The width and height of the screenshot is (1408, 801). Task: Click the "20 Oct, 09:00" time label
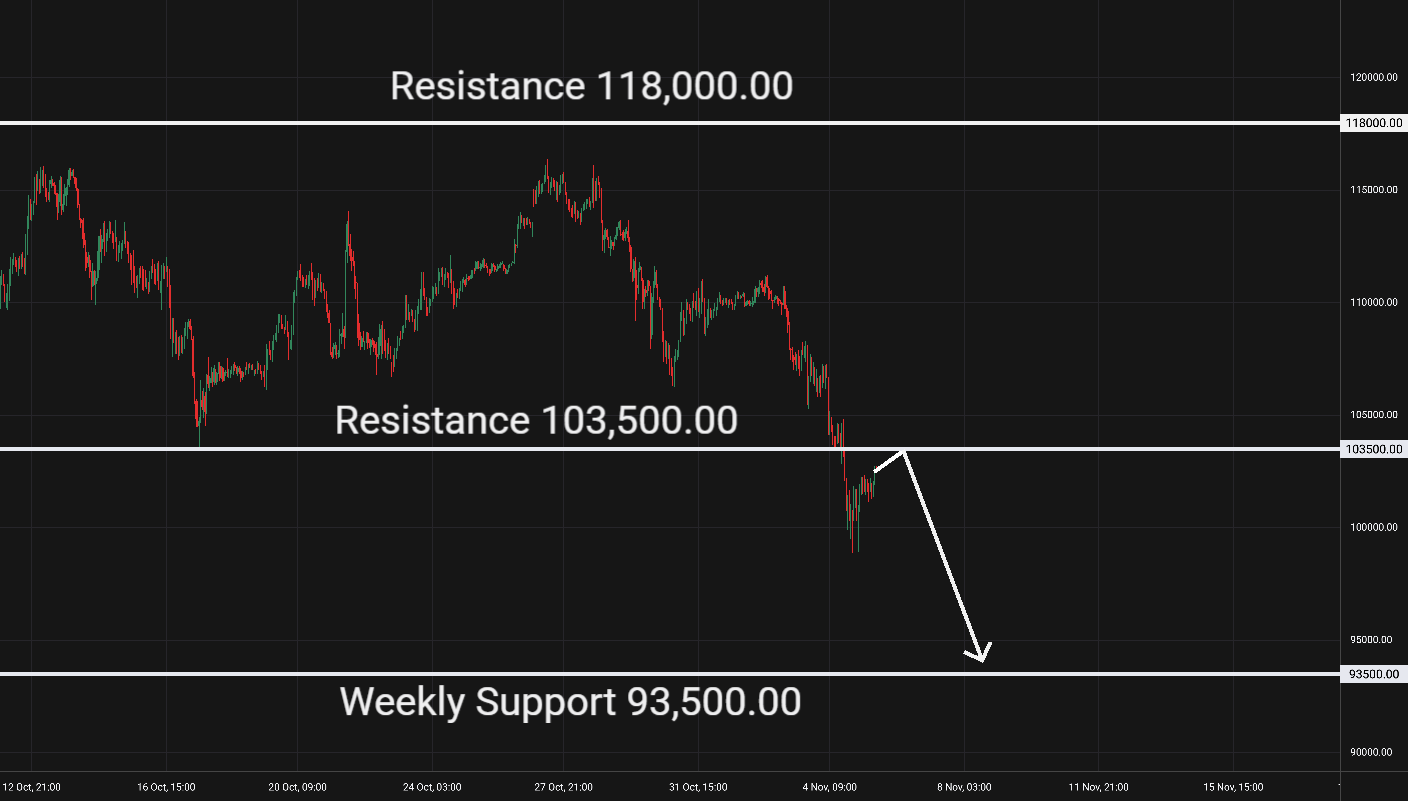tap(298, 787)
